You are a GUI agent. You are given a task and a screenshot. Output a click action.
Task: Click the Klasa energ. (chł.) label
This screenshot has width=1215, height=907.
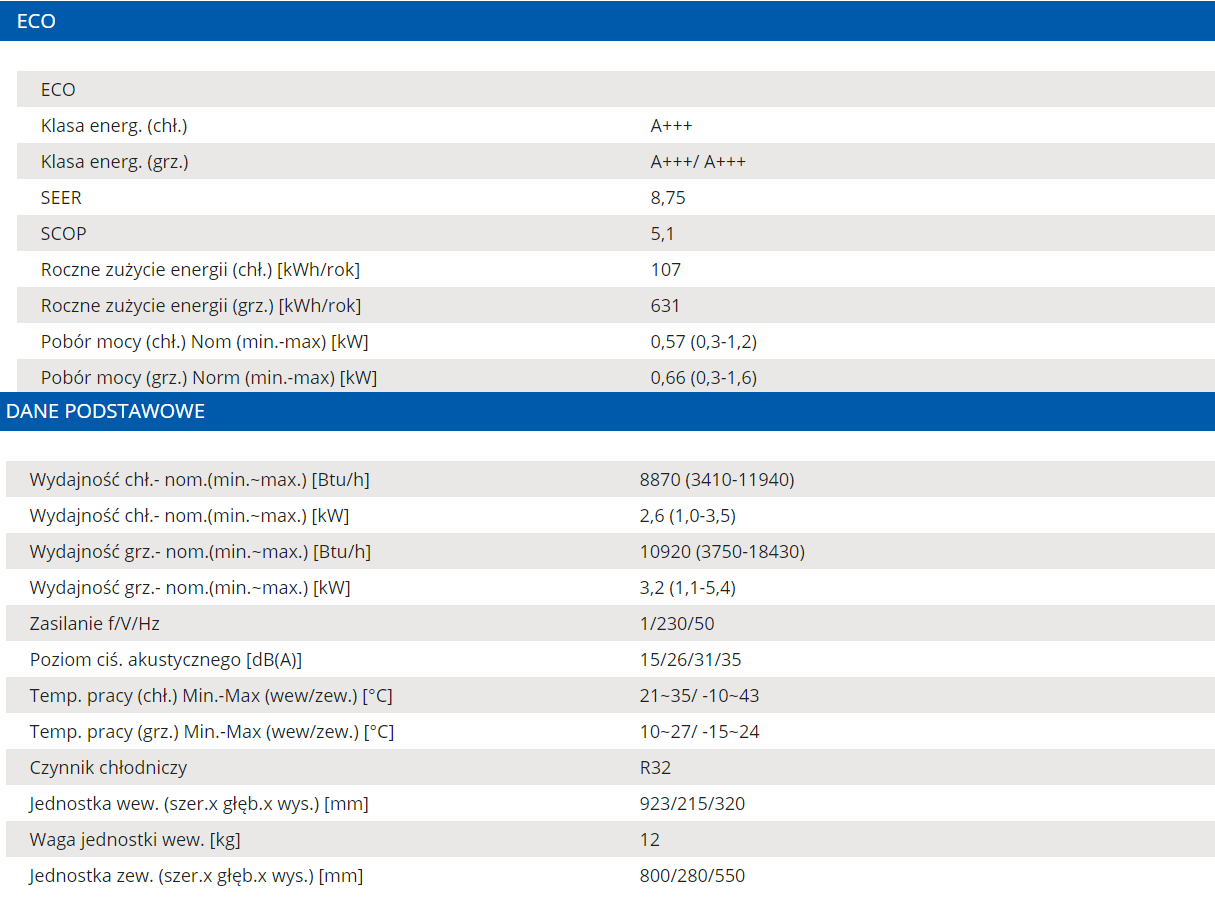pos(114,126)
